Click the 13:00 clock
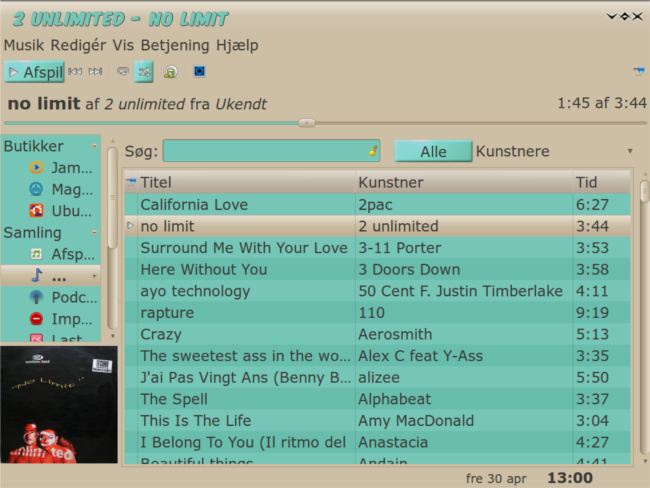This screenshot has height=488, width=650. coord(570,478)
